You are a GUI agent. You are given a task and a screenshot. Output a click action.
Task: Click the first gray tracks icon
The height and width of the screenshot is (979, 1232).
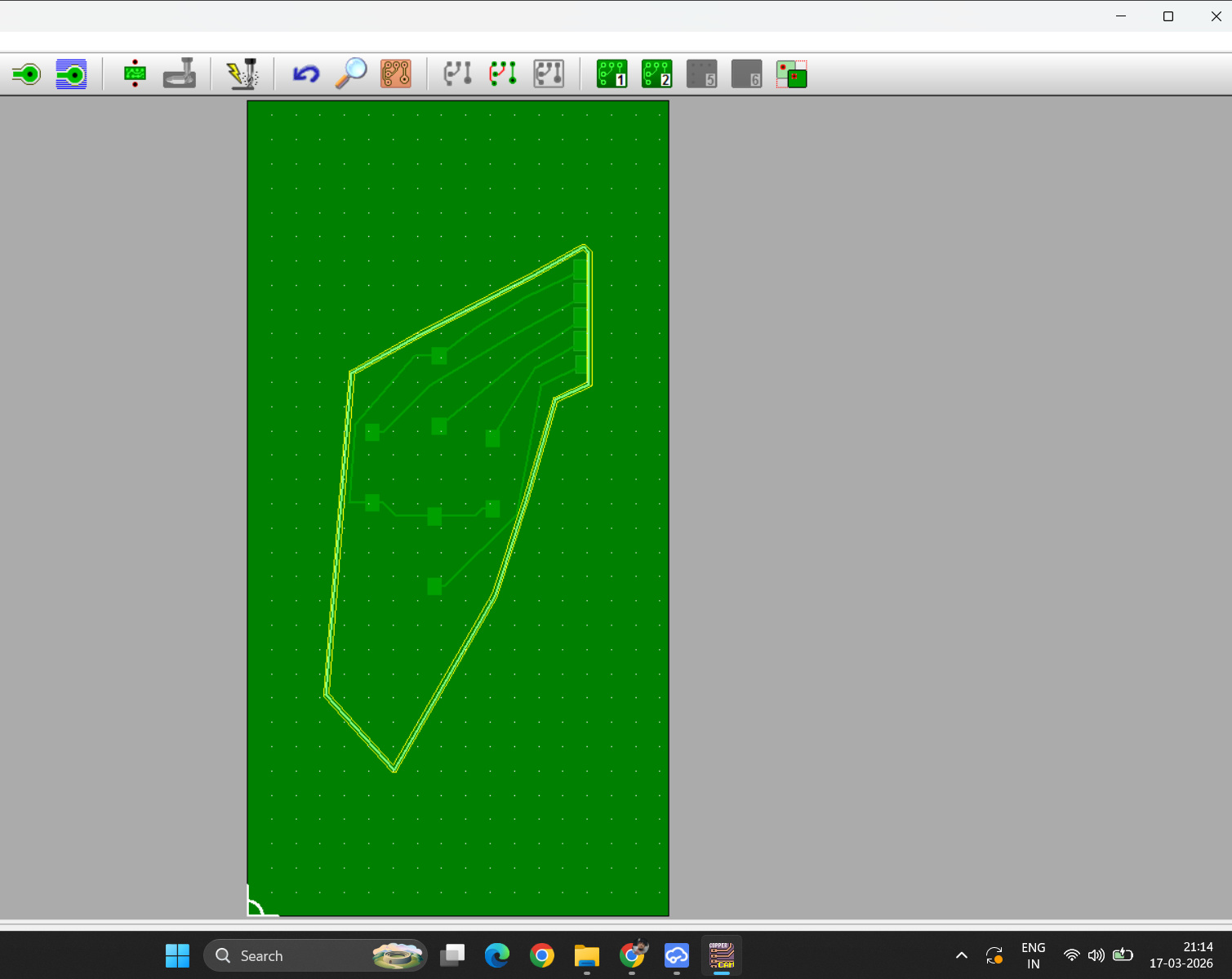click(457, 74)
